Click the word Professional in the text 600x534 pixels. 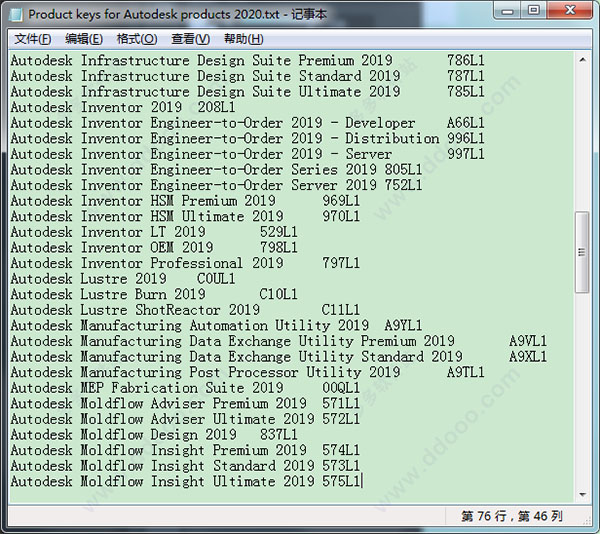[x=197, y=264]
